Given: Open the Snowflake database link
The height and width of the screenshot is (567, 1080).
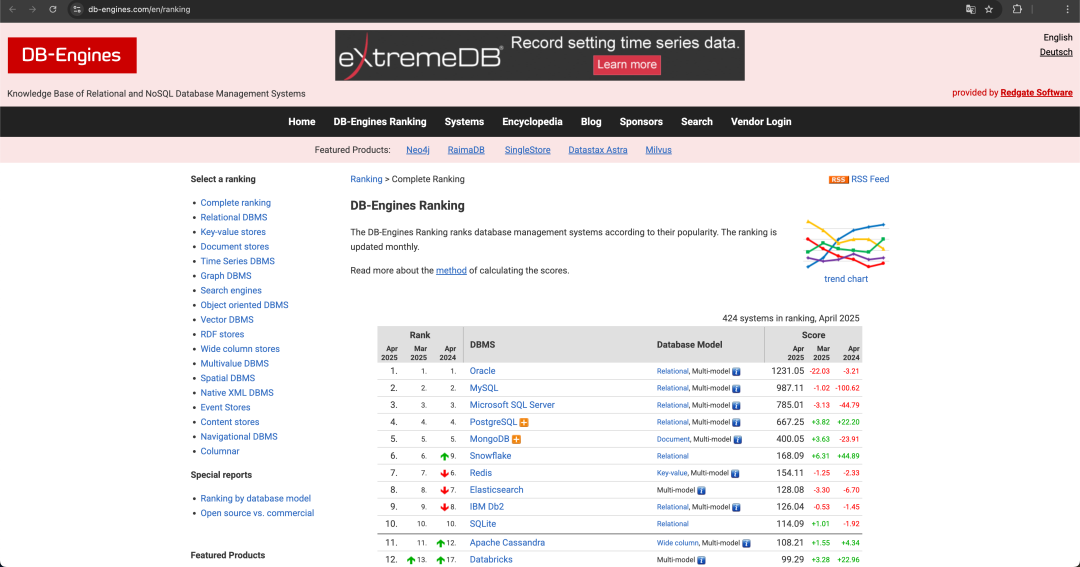Looking at the screenshot, I should point(490,456).
